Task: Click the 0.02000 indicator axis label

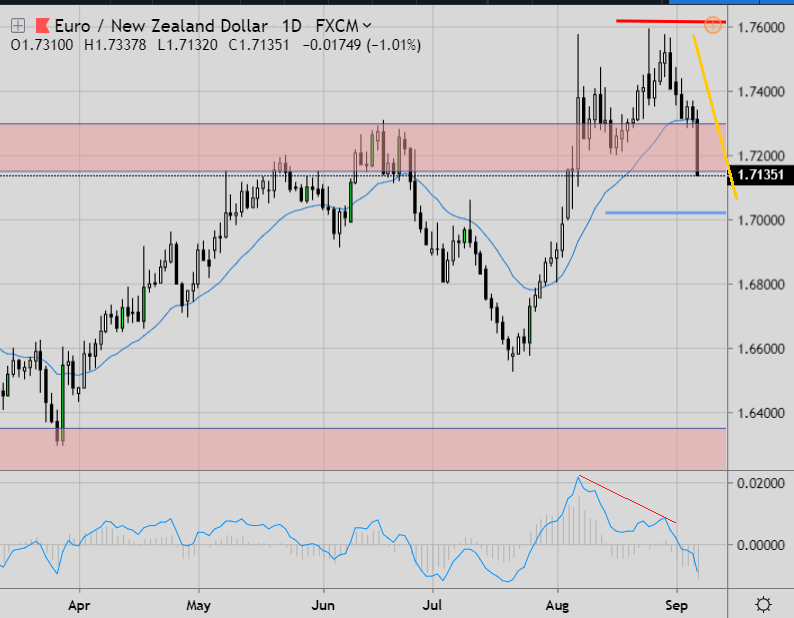Action: click(761, 483)
